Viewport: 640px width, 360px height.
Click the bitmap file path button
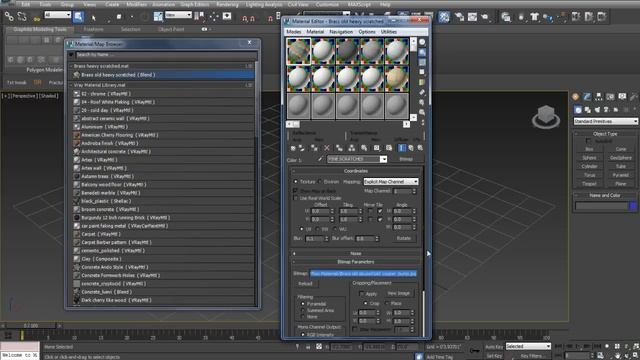pyautogui.click(x=363, y=273)
